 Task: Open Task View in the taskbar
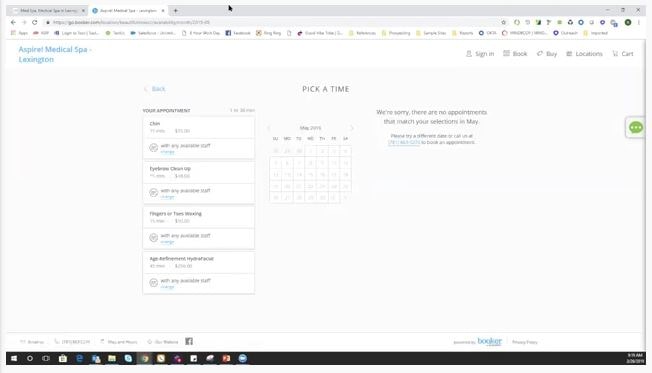click(46, 358)
